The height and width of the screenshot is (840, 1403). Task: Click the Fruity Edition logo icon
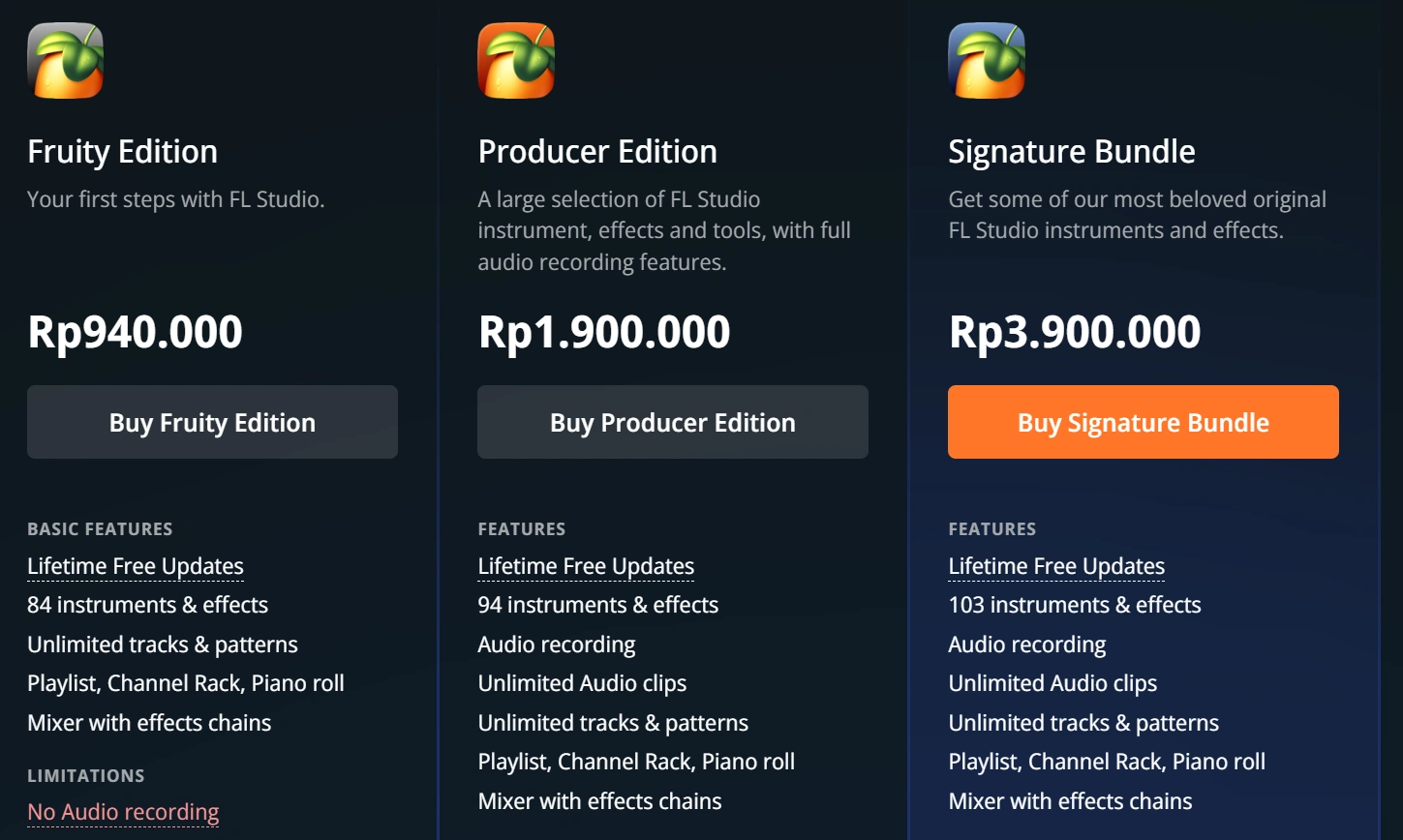[x=65, y=60]
